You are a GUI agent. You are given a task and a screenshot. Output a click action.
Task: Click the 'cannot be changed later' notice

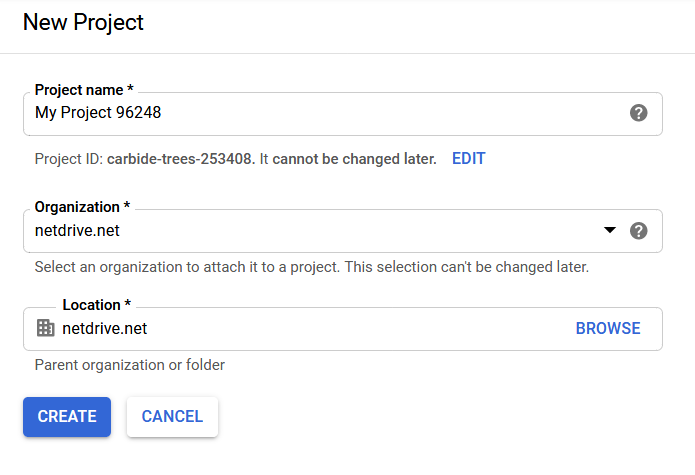pos(354,159)
